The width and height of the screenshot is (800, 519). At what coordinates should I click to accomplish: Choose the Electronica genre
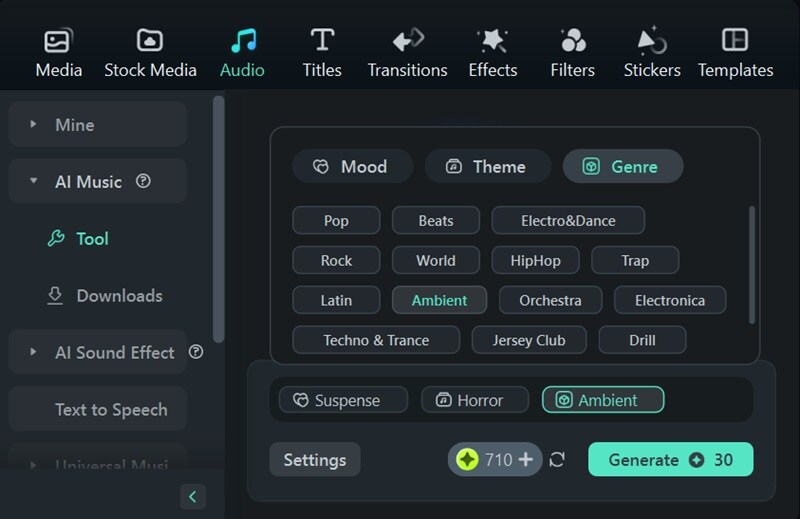point(670,300)
